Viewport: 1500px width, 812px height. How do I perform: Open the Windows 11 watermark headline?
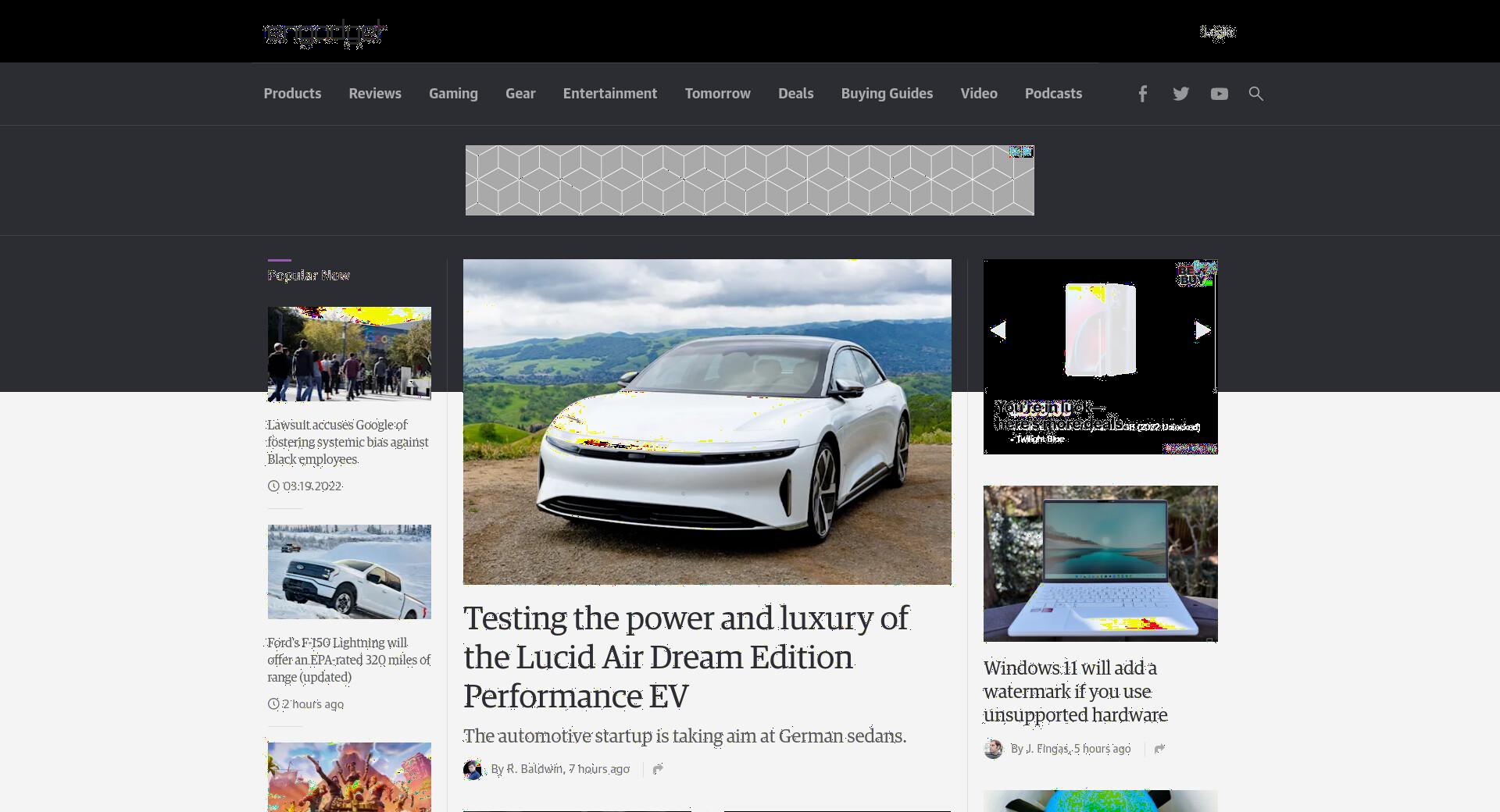coord(1076,692)
